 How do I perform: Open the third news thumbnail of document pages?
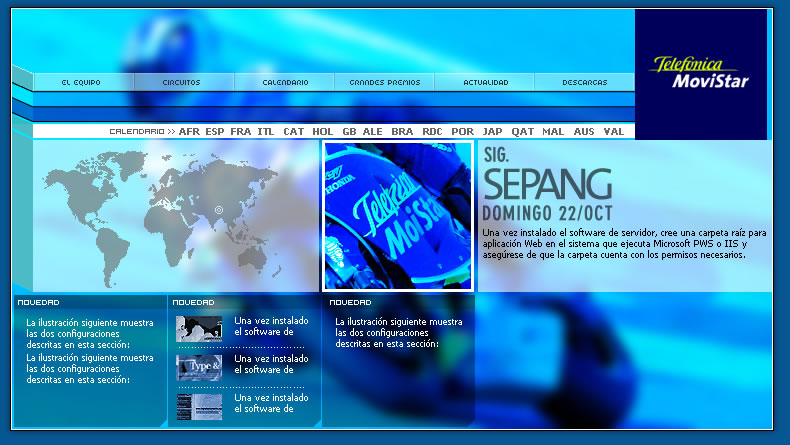(199, 407)
